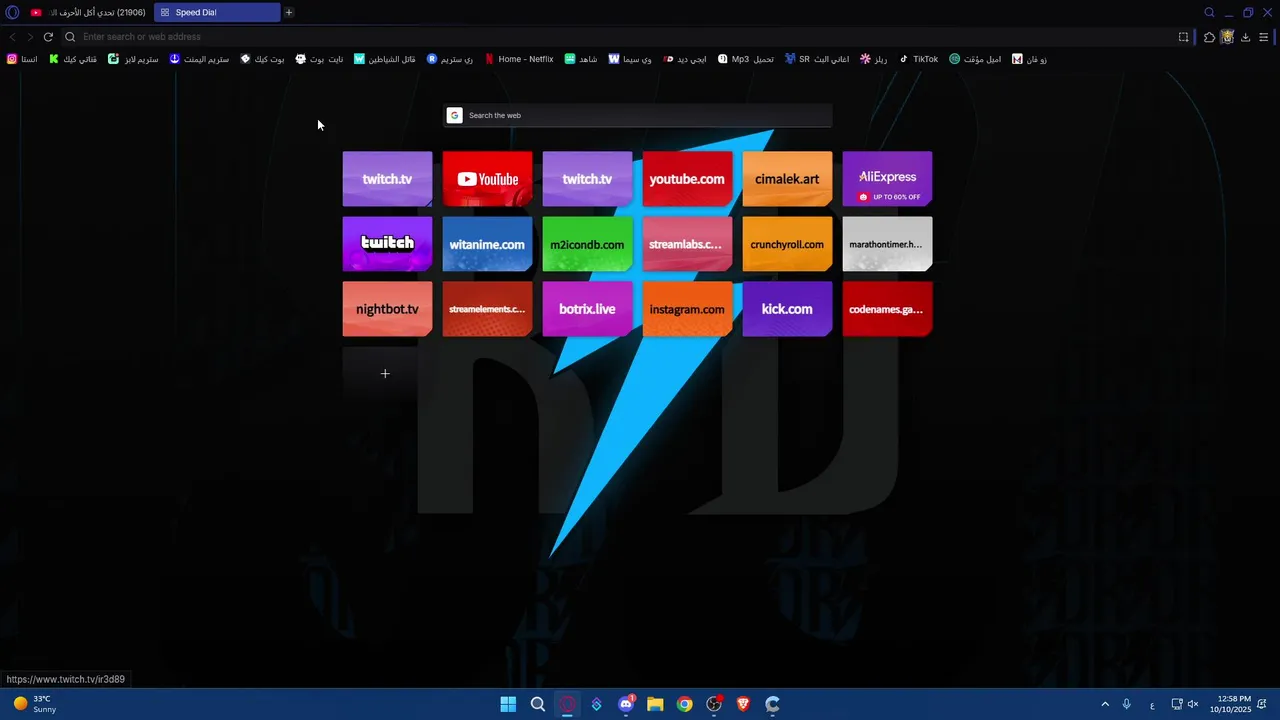Open the YouTube logo speed dial tile
1280x720 pixels.
click(x=487, y=179)
